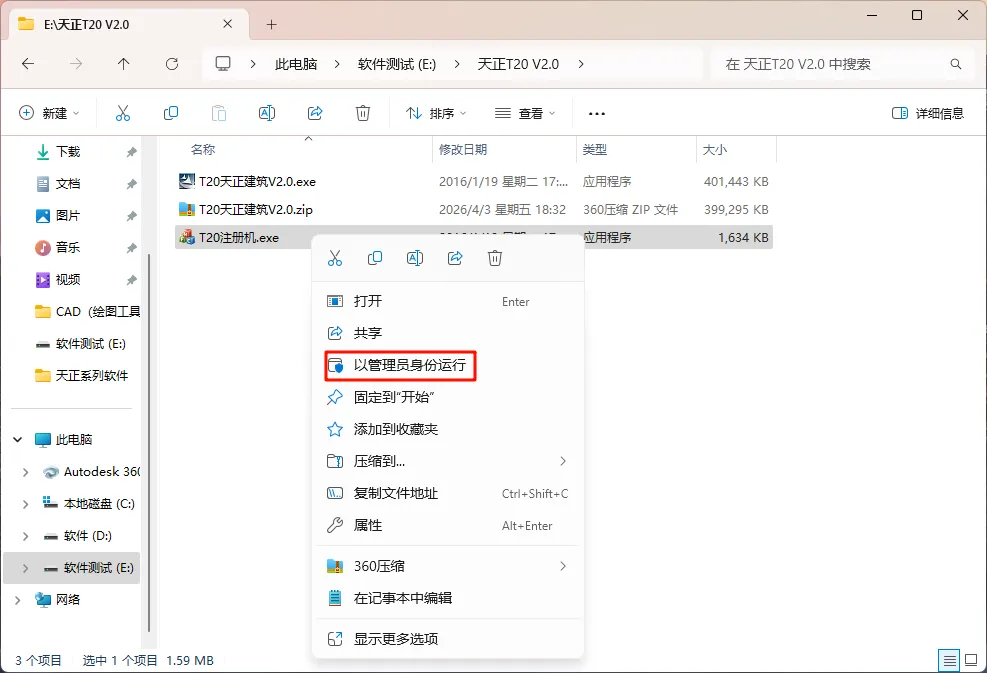Choose 打开 from context menu

pyautogui.click(x=448, y=301)
